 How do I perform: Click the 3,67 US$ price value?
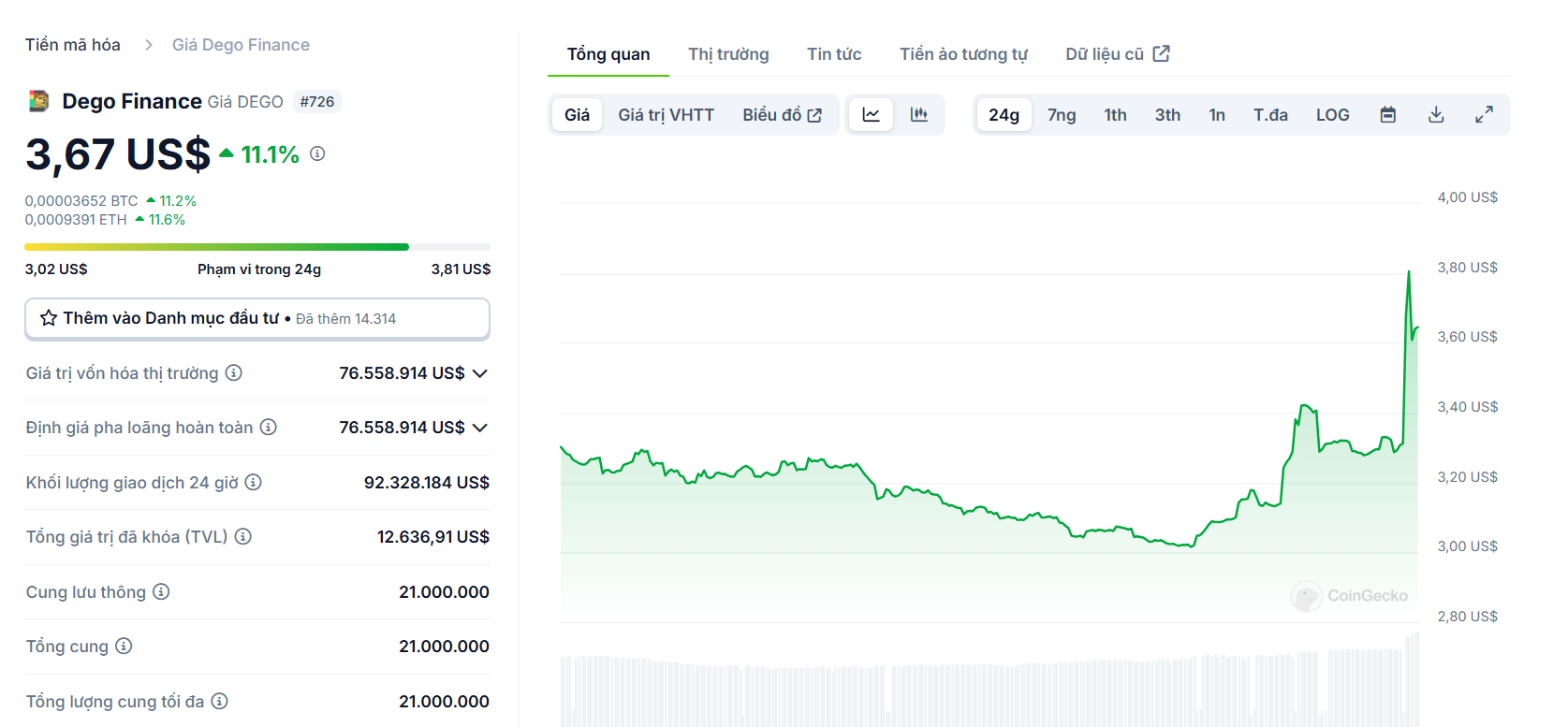[x=118, y=154]
